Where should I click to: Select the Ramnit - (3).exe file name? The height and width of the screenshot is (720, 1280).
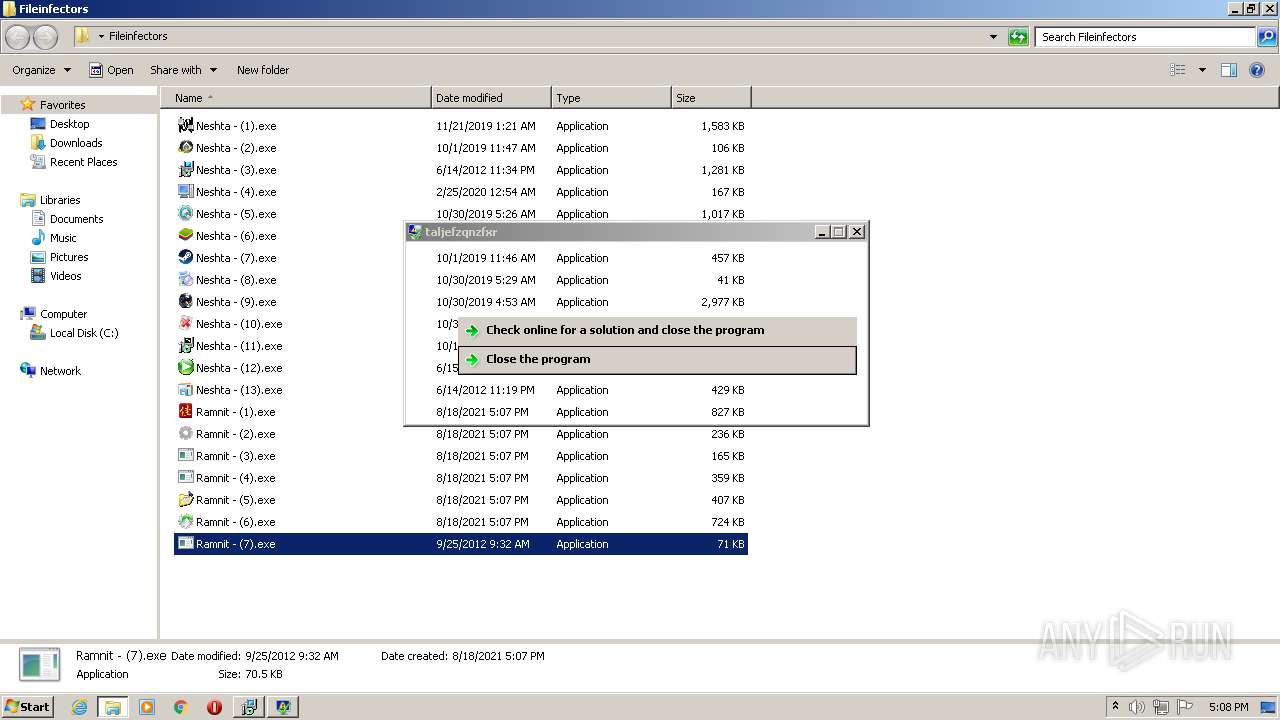pos(235,456)
